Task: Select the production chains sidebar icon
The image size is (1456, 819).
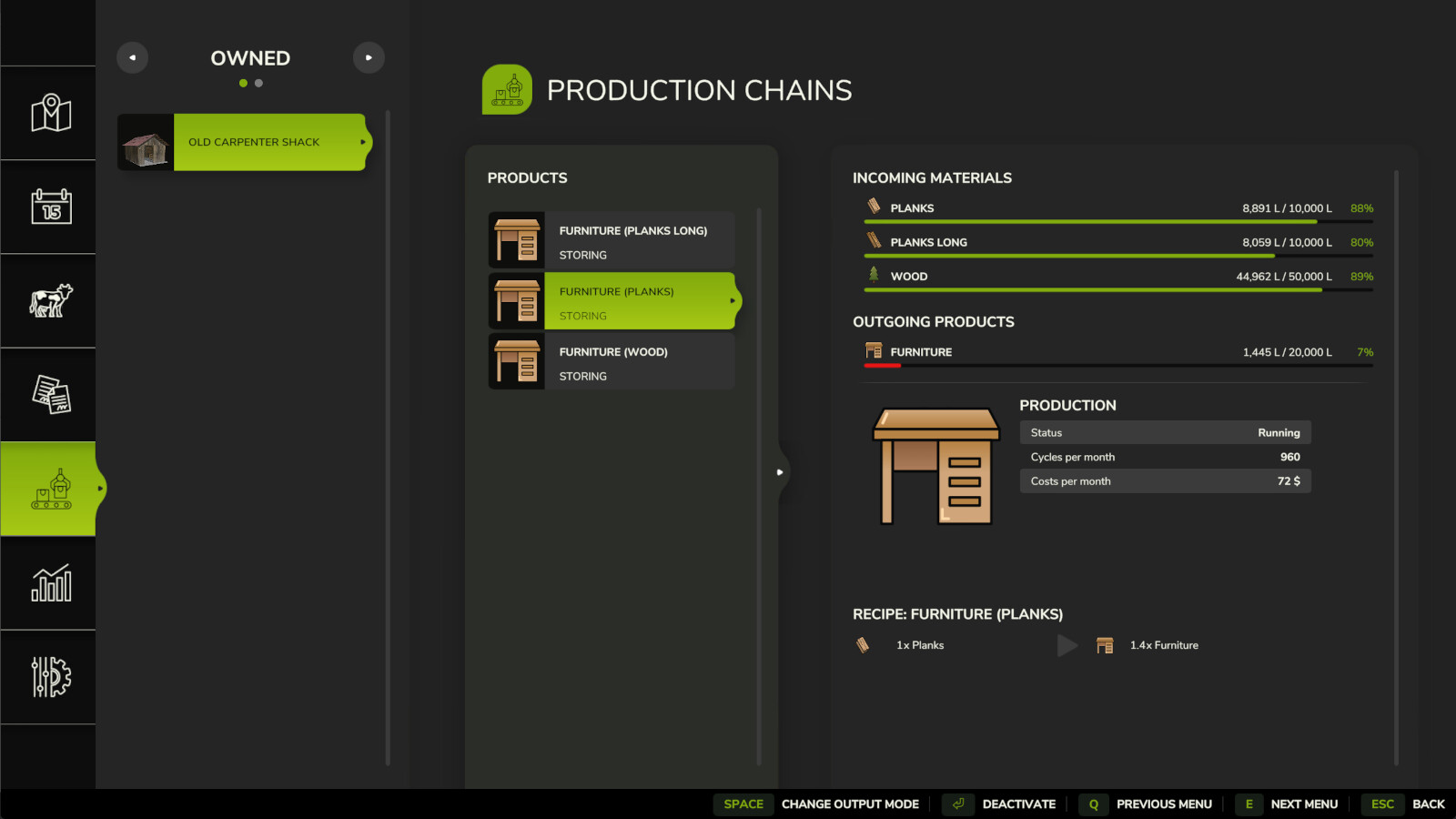Action: pyautogui.click(x=51, y=490)
